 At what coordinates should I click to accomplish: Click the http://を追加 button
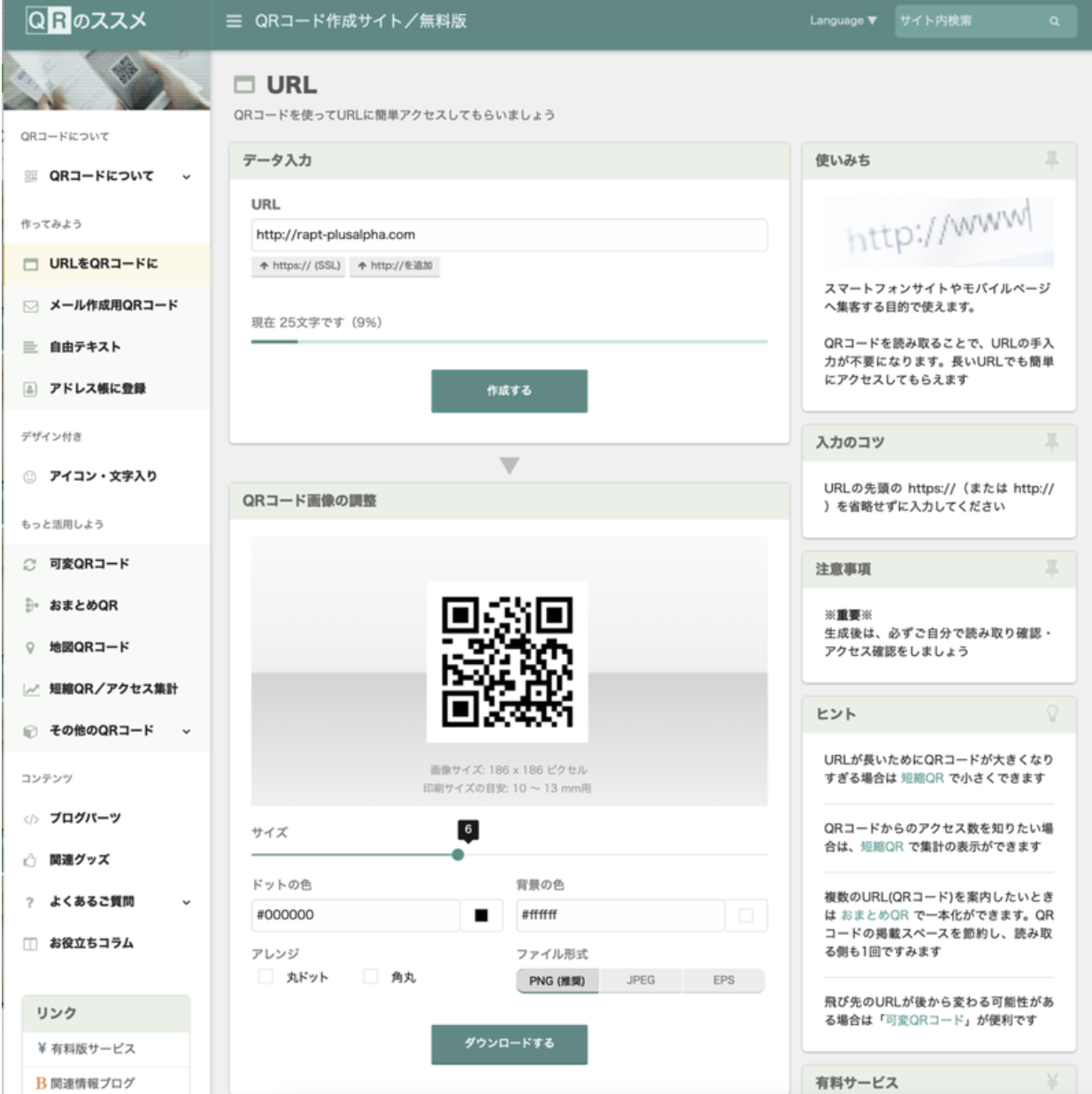coord(395,266)
